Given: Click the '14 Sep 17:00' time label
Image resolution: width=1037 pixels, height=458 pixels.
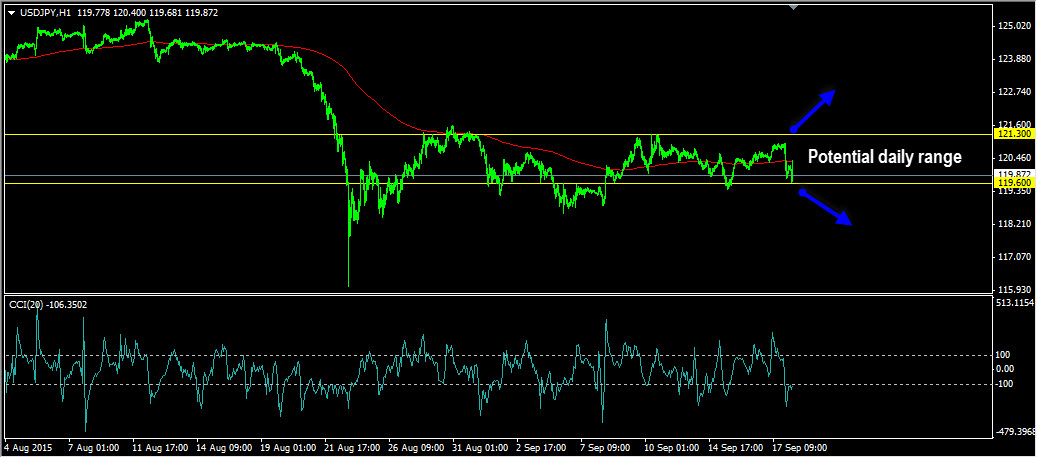Looking at the screenshot, I should [x=736, y=447].
